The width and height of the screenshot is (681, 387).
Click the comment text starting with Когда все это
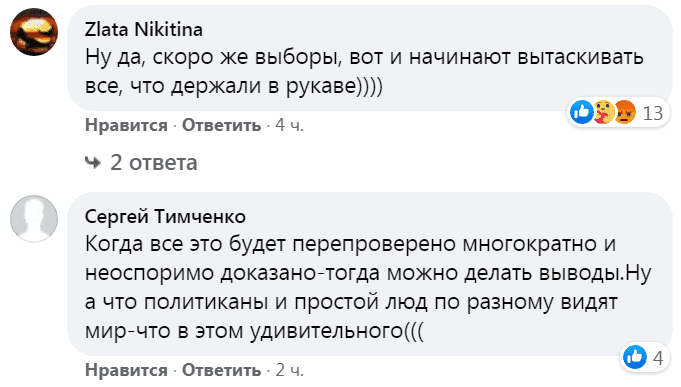368,287
